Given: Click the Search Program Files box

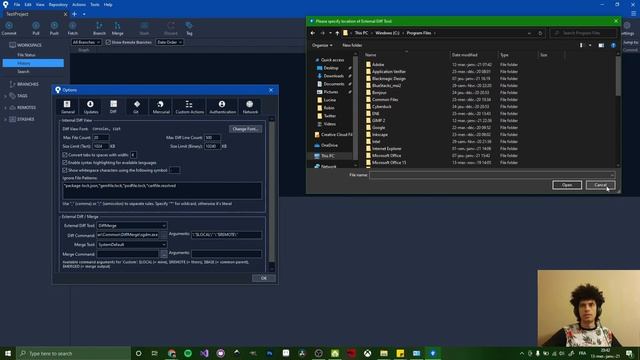Looking at the screenshot, I should 583,33.
